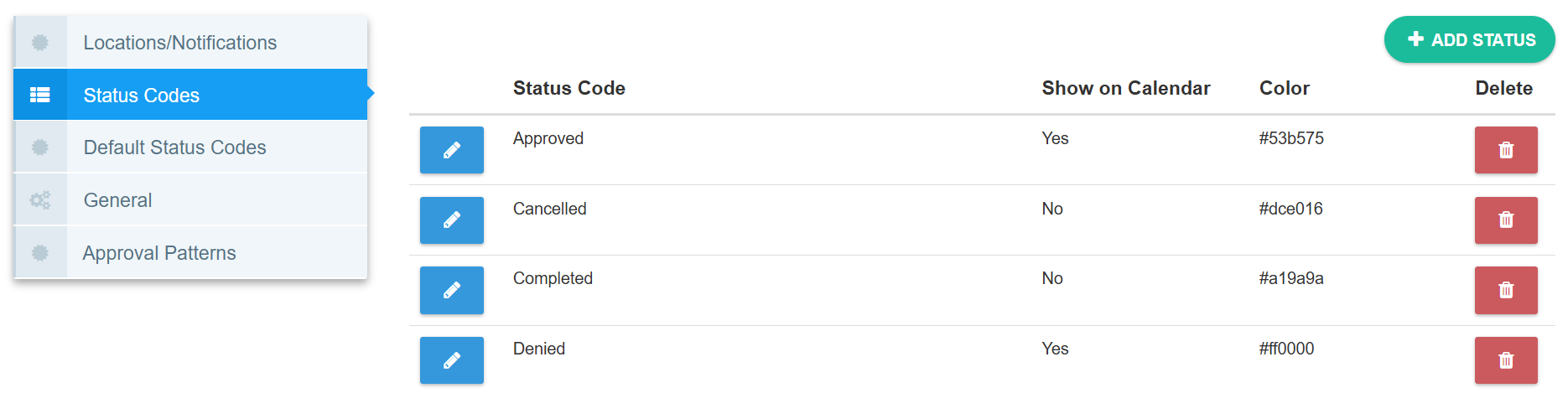Click the Status Code column header

click(x=569, y=88)
